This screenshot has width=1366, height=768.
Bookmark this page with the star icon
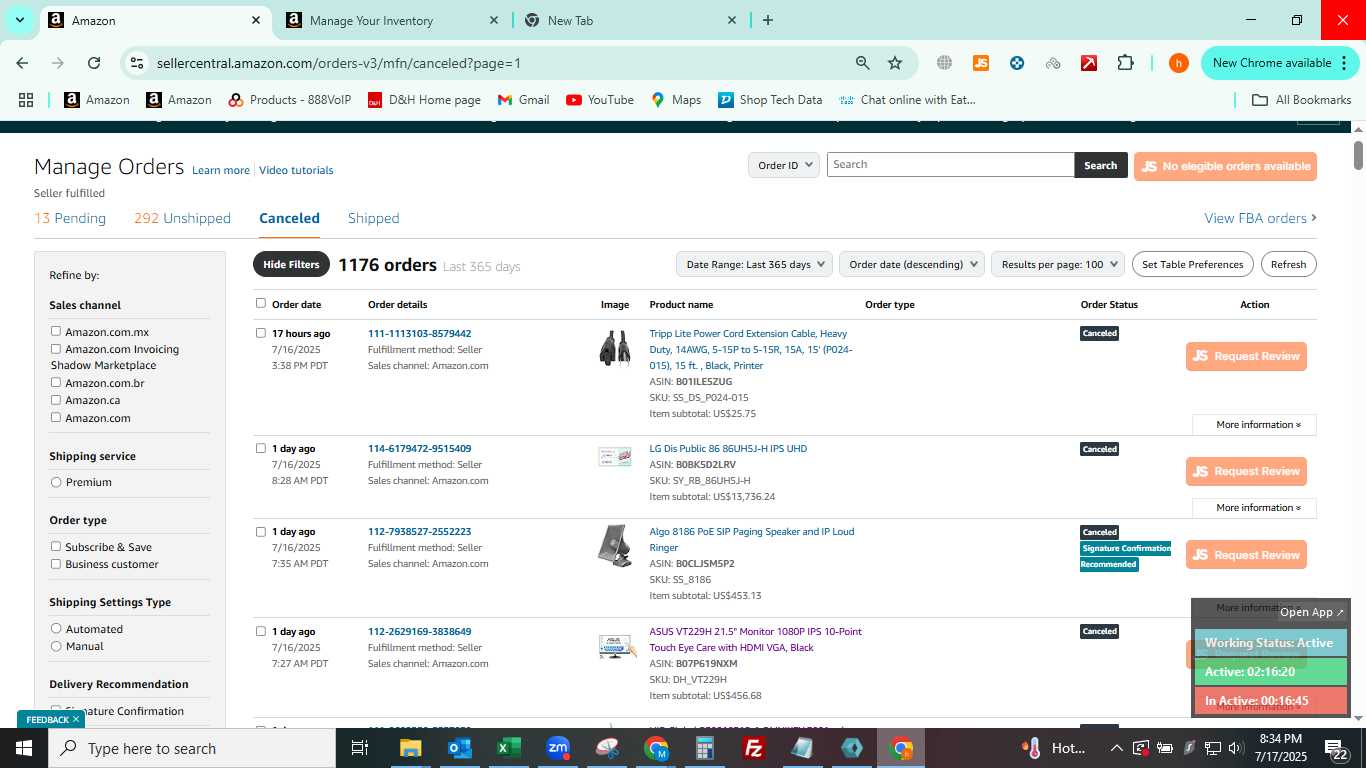(895, 63)
